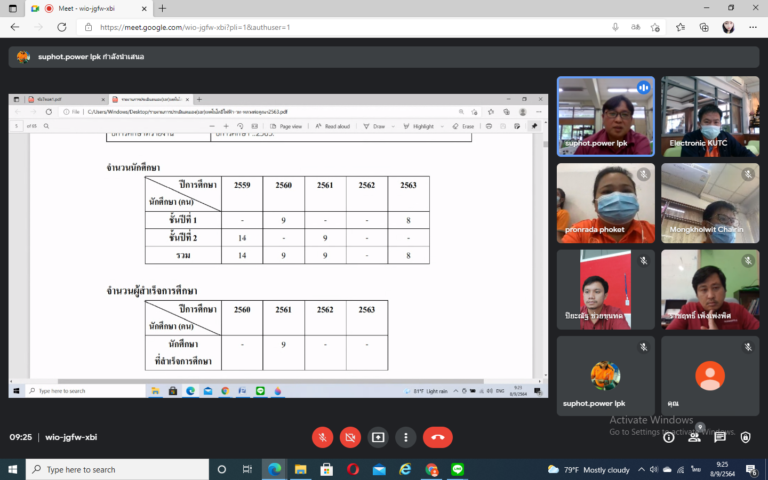Show the participants list

tap(694, 436)
